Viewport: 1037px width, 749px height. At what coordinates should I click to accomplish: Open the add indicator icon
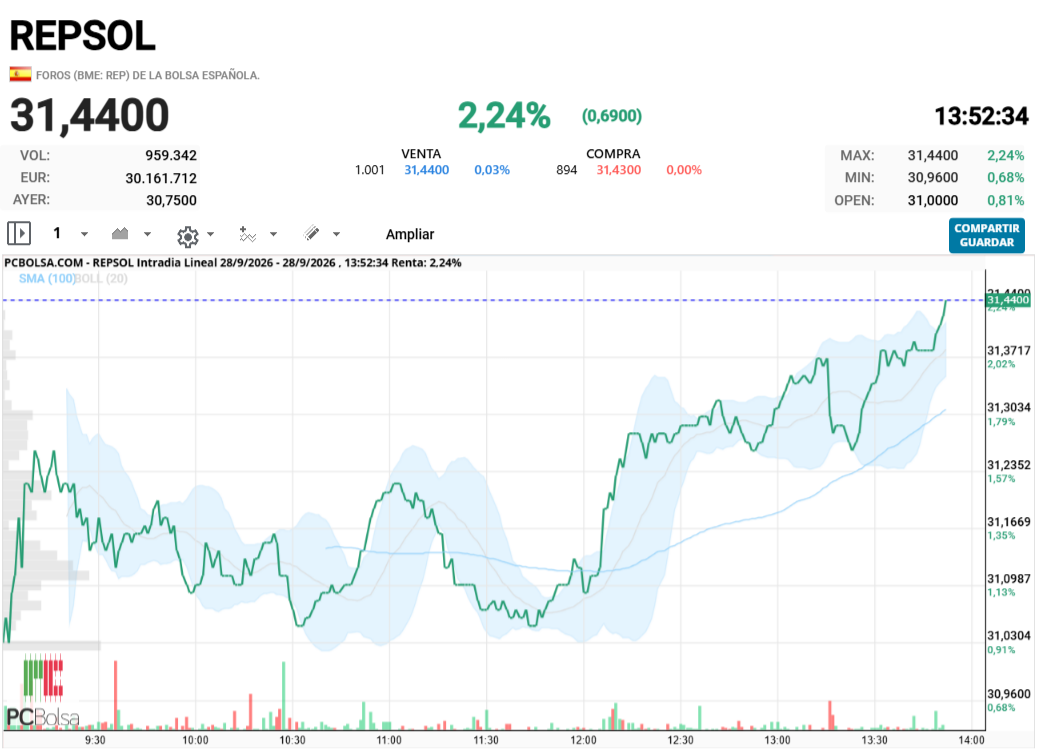click(247, 234)
